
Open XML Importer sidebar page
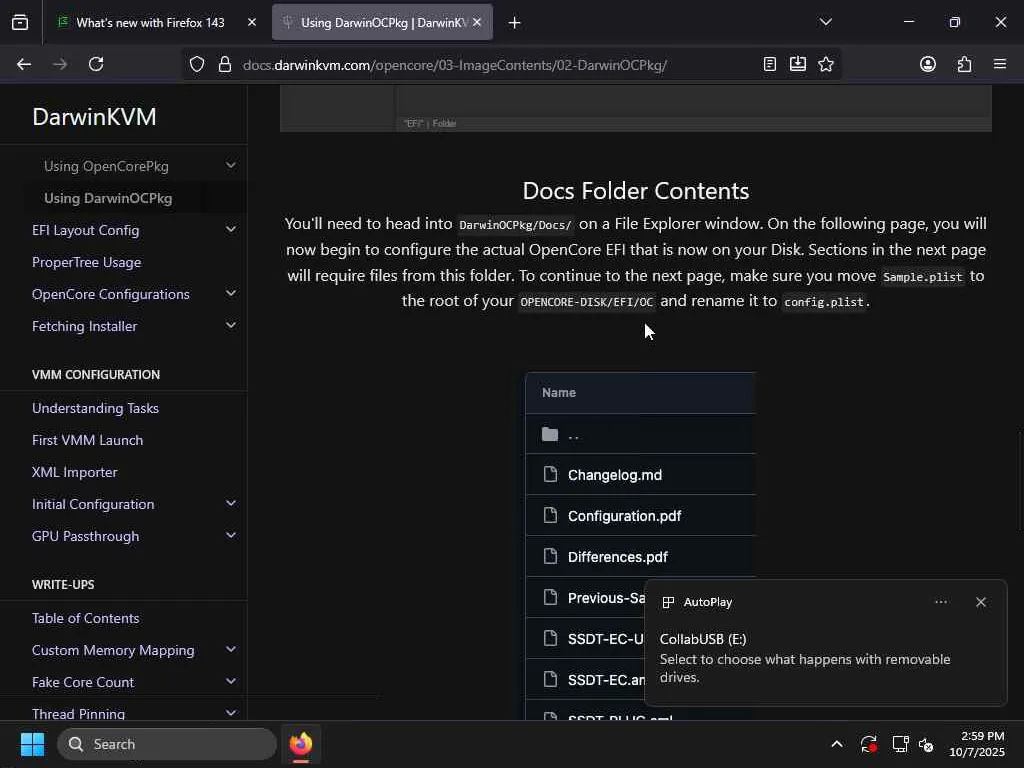pos(74,473)
